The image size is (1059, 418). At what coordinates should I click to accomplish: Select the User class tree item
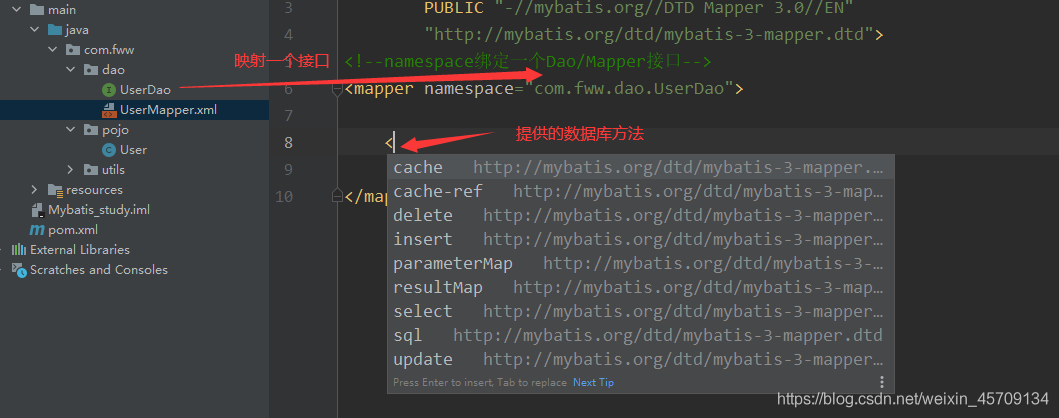tap(133, 150)
